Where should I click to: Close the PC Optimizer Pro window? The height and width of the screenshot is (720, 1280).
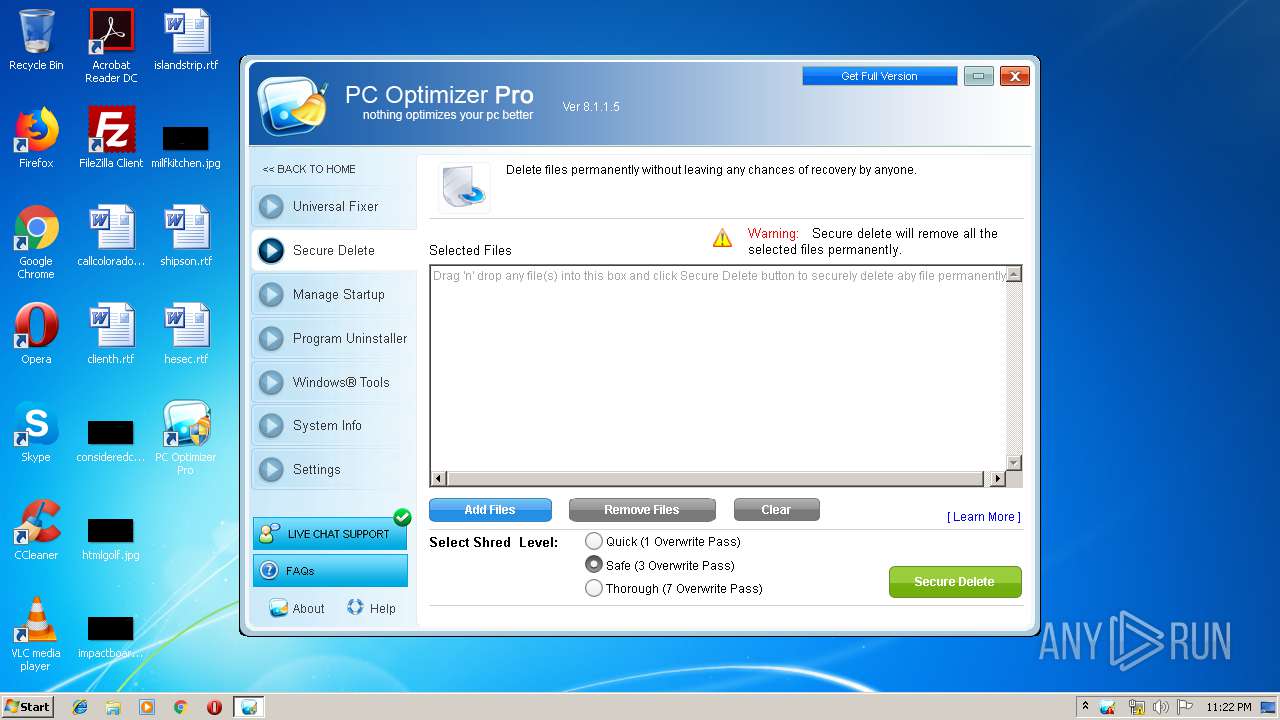pyautogui.click(x=1015, y=76)
